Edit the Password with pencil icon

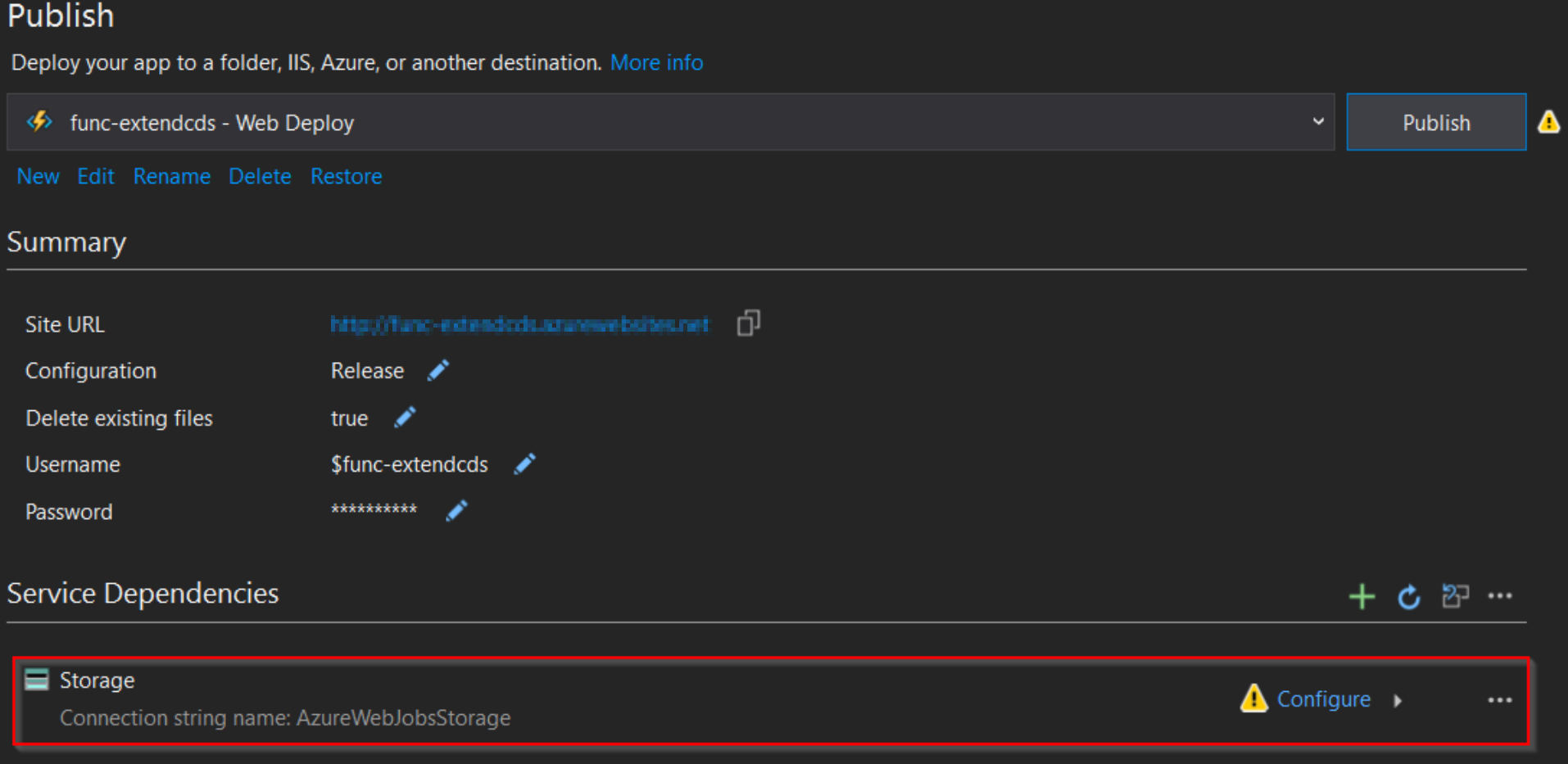pos(456,511)
